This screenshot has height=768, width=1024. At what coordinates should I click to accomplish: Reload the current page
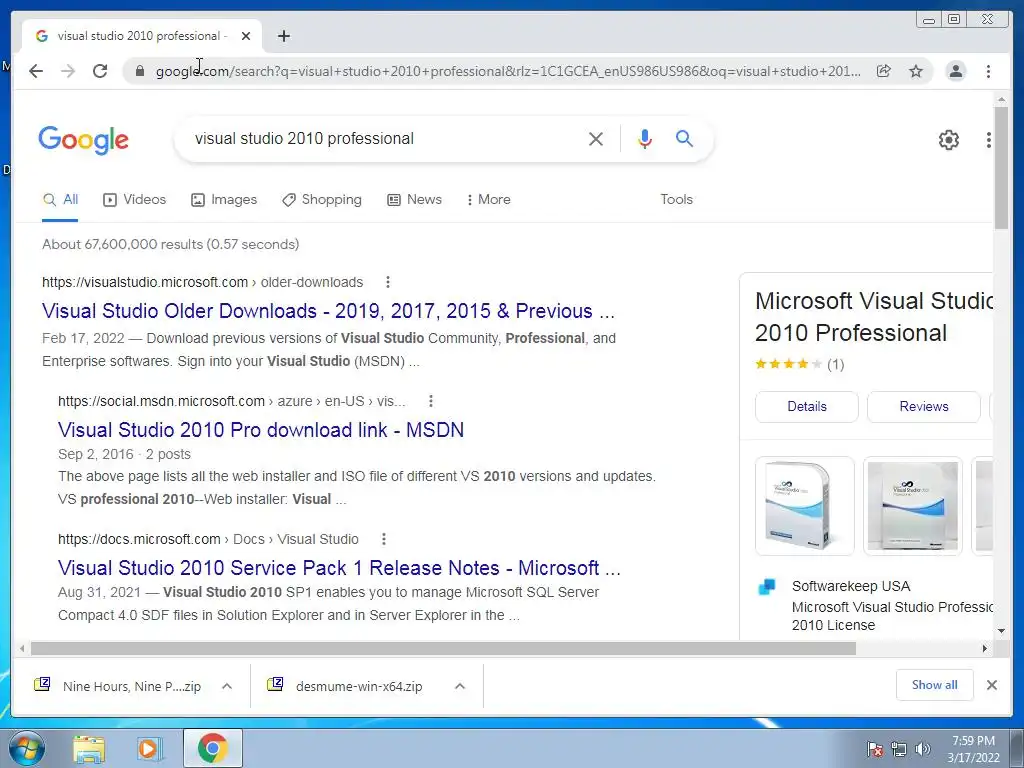100,71
